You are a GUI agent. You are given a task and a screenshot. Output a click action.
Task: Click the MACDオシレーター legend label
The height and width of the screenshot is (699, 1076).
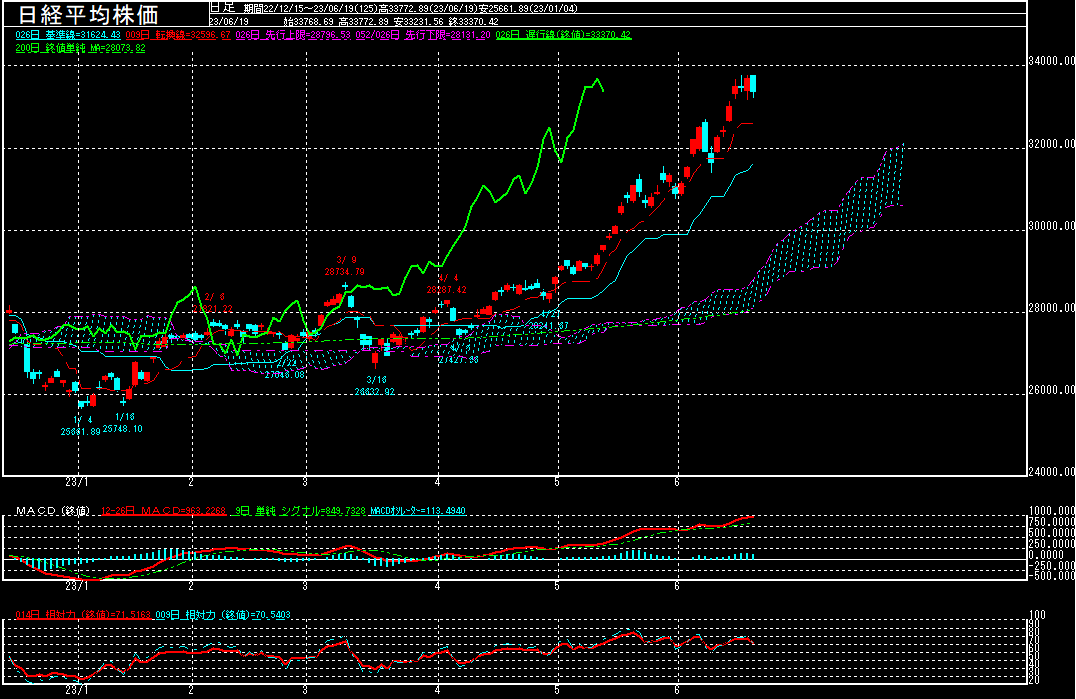tap(417, 511)
